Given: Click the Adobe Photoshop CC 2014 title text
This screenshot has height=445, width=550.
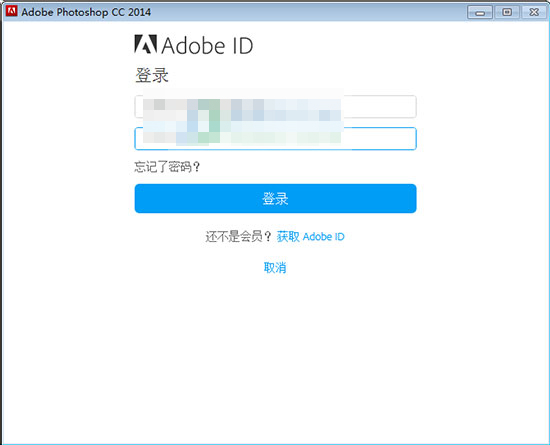Looking at the screenshot, I should pyautogui.click(x=86, y=12).
